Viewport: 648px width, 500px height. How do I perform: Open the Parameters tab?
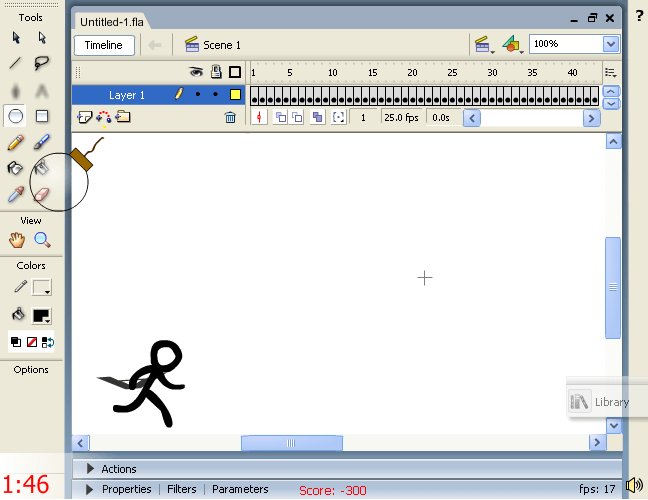point(240,489)
